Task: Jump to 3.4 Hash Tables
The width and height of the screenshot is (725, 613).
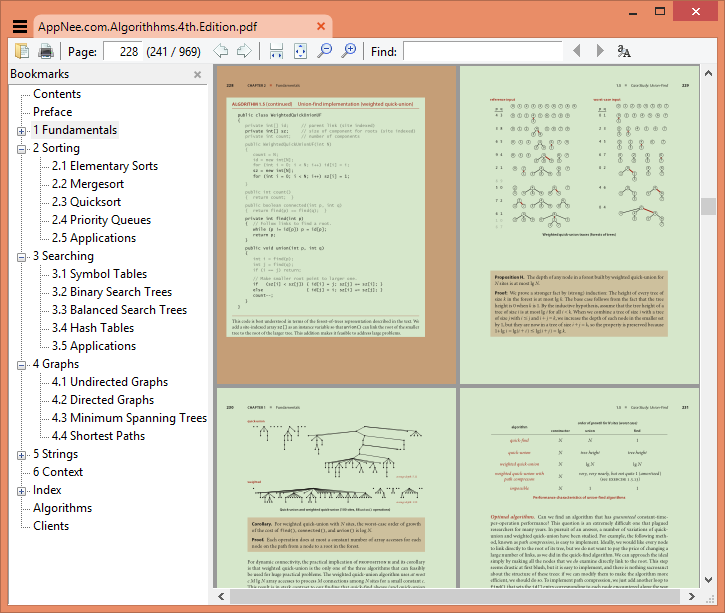Action: pyautogui.click(x=93, y=328)
